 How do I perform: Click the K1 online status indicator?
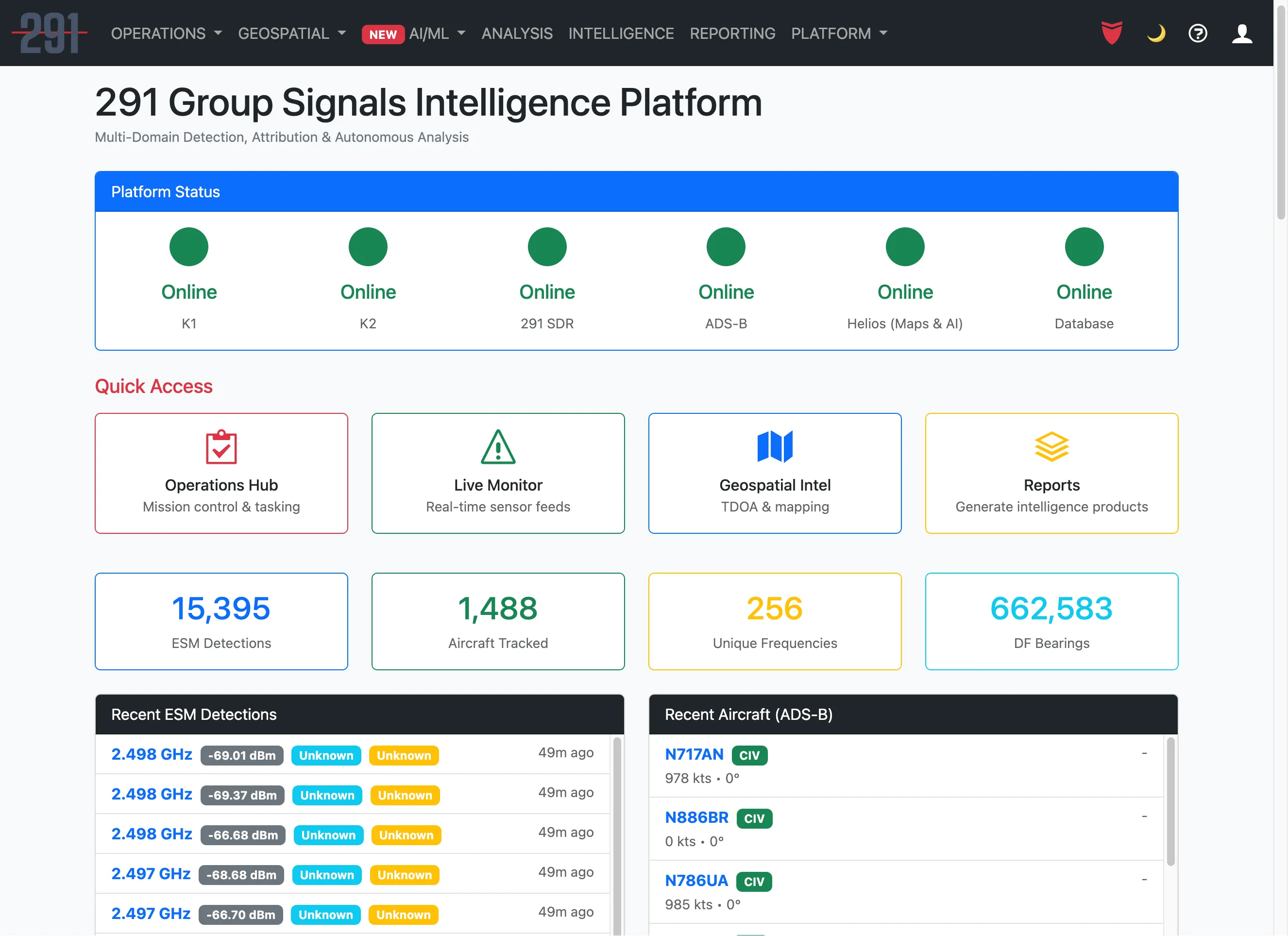coord(188,246)
